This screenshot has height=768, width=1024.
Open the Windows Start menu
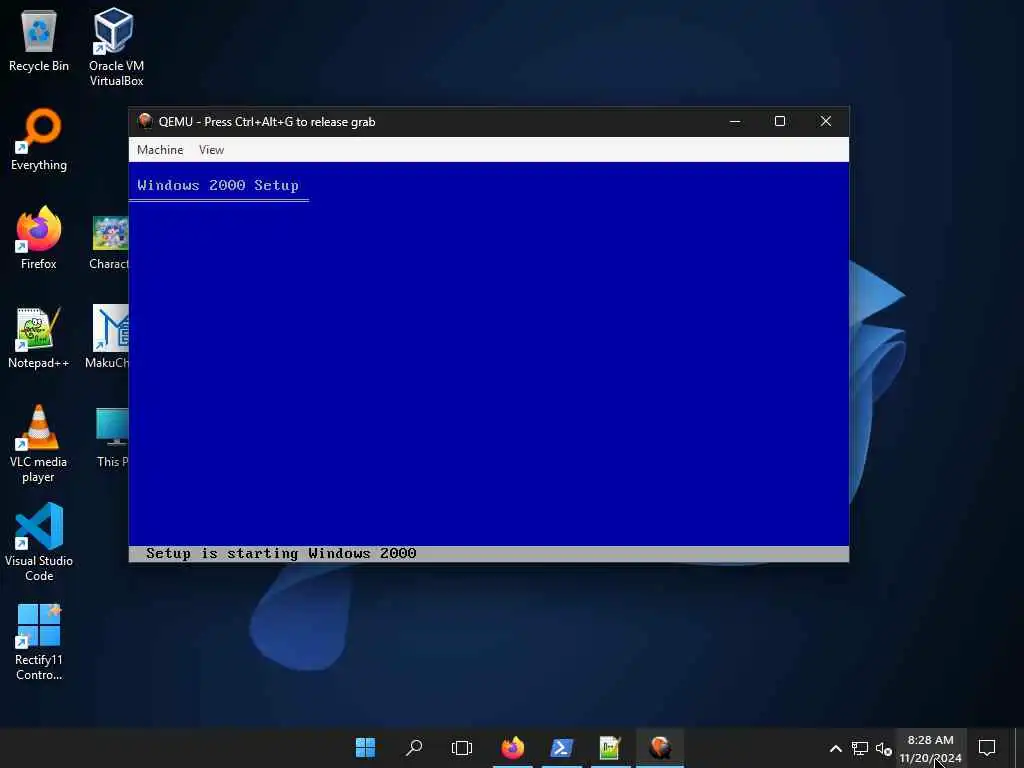click(x=365, y=748)
